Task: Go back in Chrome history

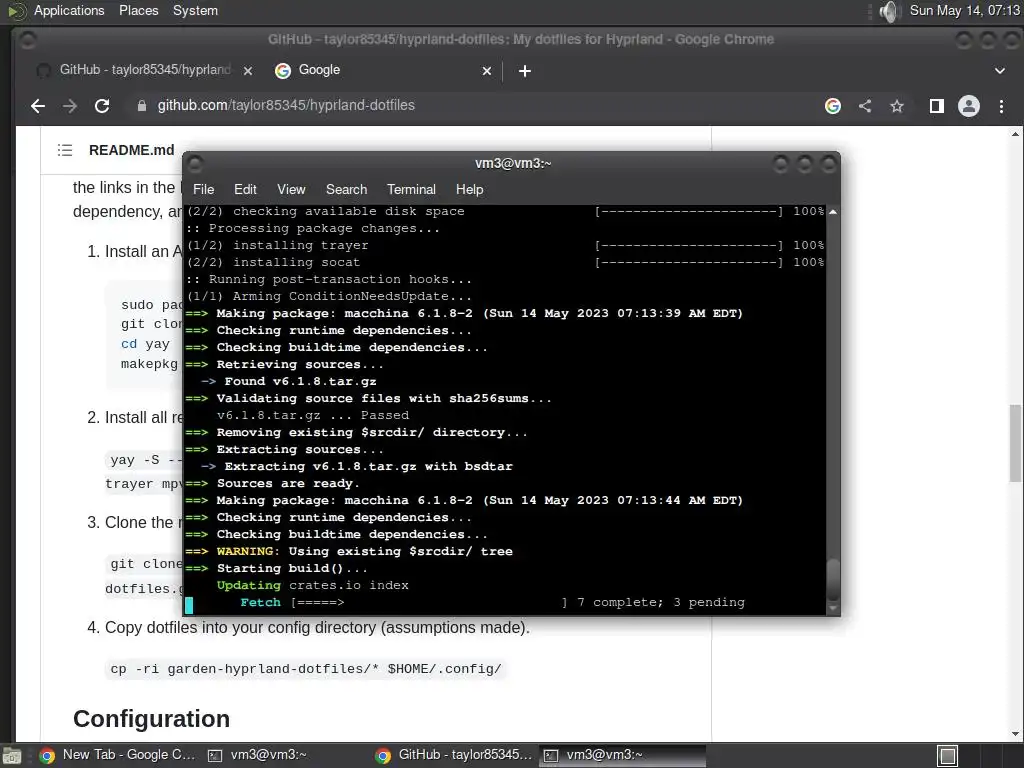Action: (38, 106)
